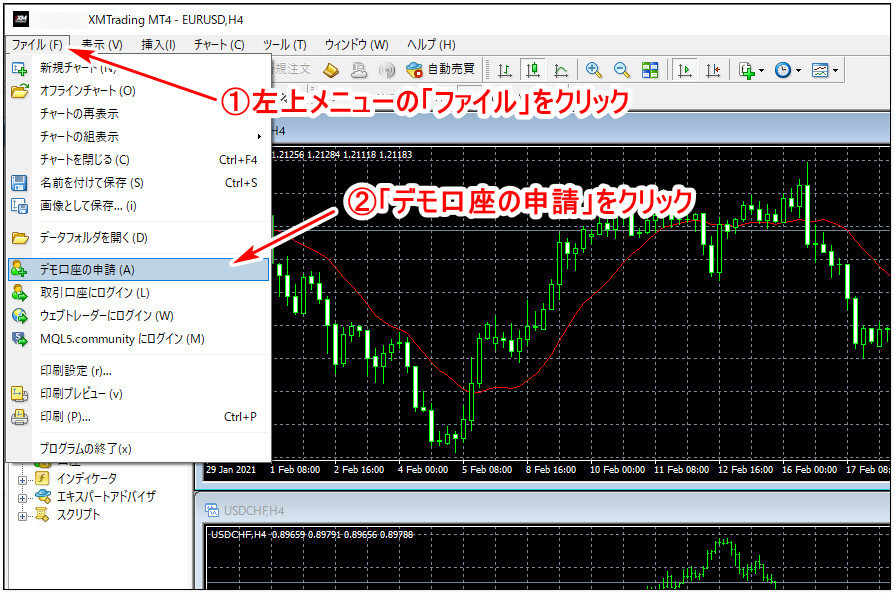Open the indicators list dropdown icon

click(751, 70)
